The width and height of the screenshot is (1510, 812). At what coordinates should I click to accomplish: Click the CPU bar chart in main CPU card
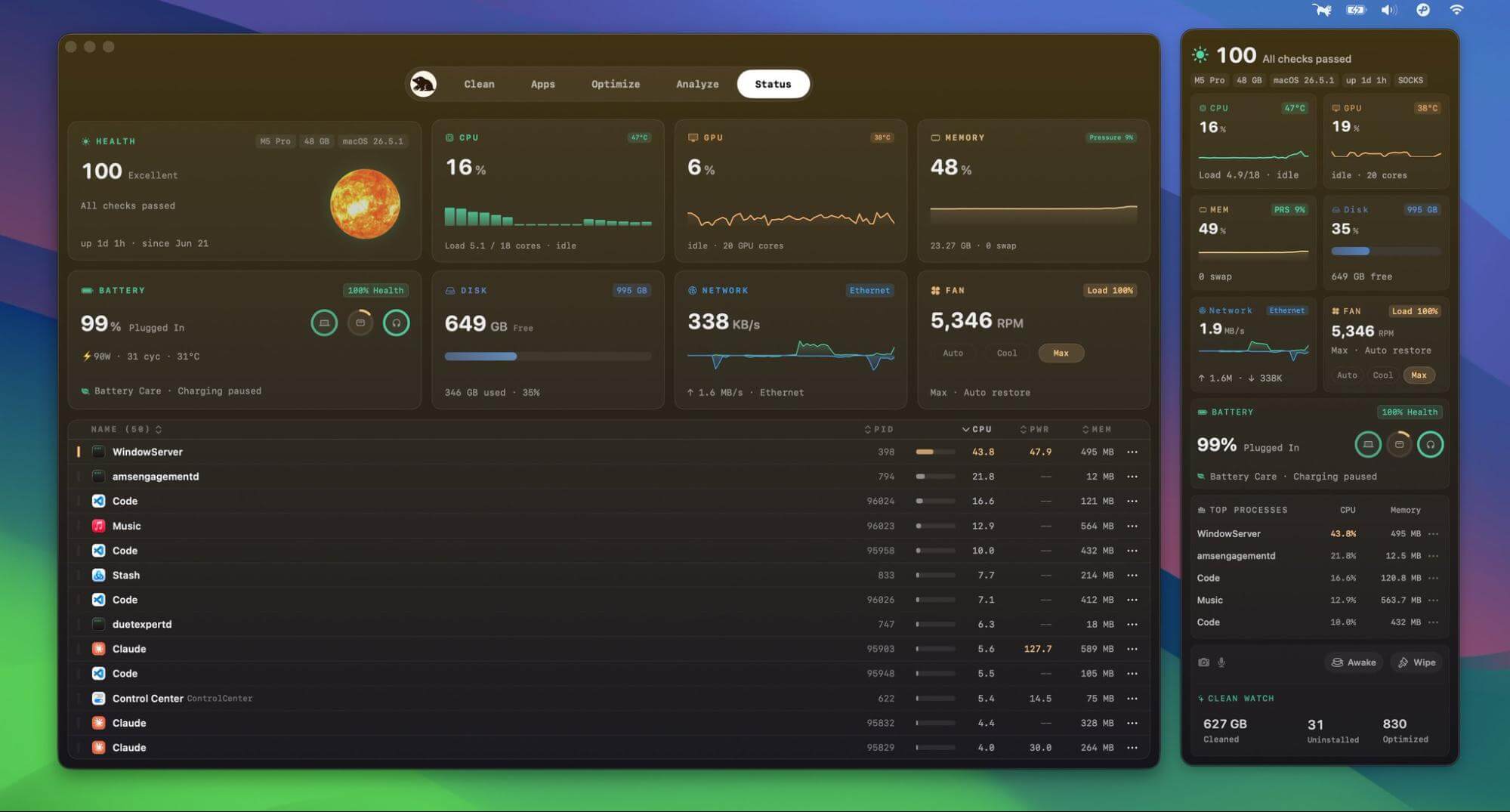(548, 216)
